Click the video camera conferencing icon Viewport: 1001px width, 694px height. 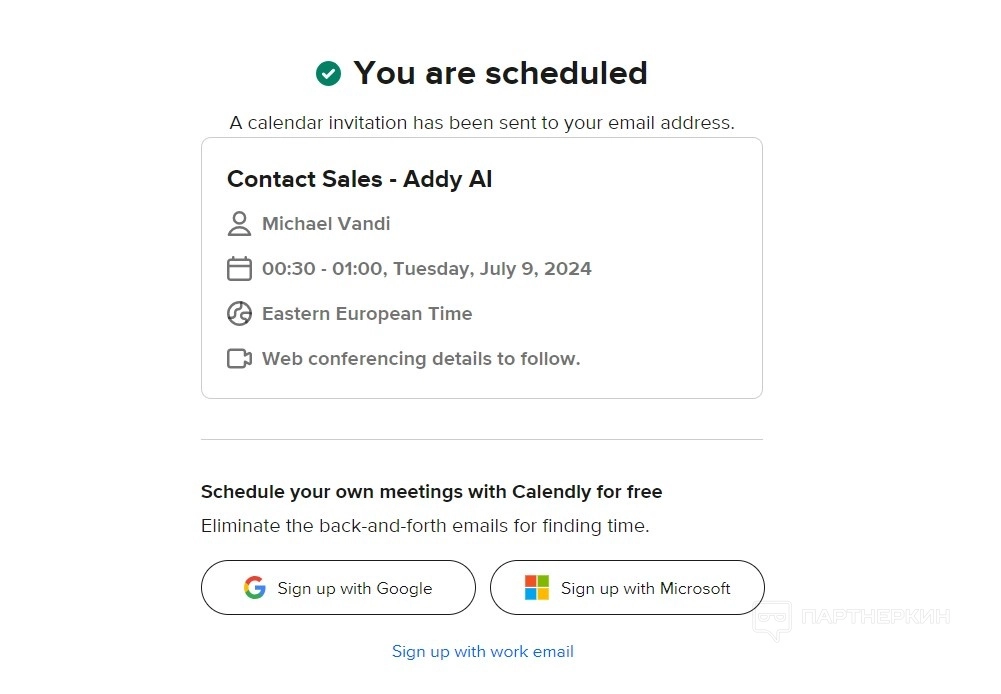point(239,358)
